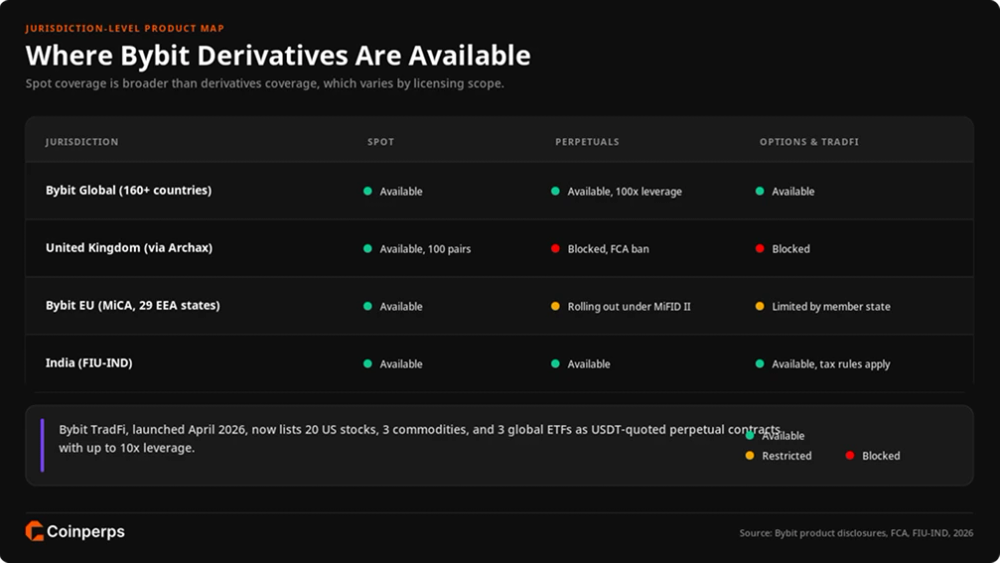The width and height of the screenshot is (1000, 563).
Task: Click the green dot beside 'Available, 100 pairs'
Action: click(x=367, y=248)
